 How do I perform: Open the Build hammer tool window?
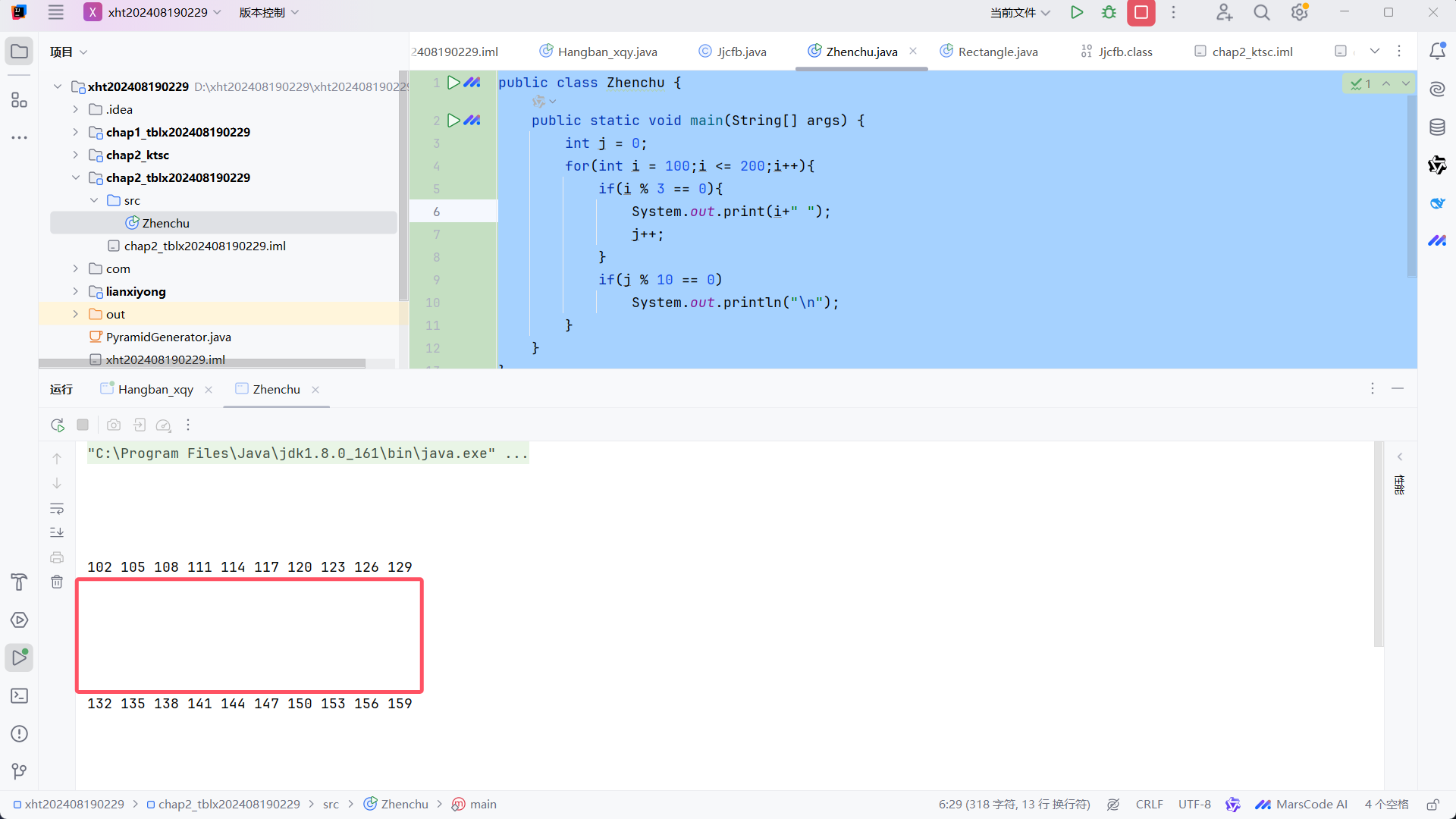[20, 582]
